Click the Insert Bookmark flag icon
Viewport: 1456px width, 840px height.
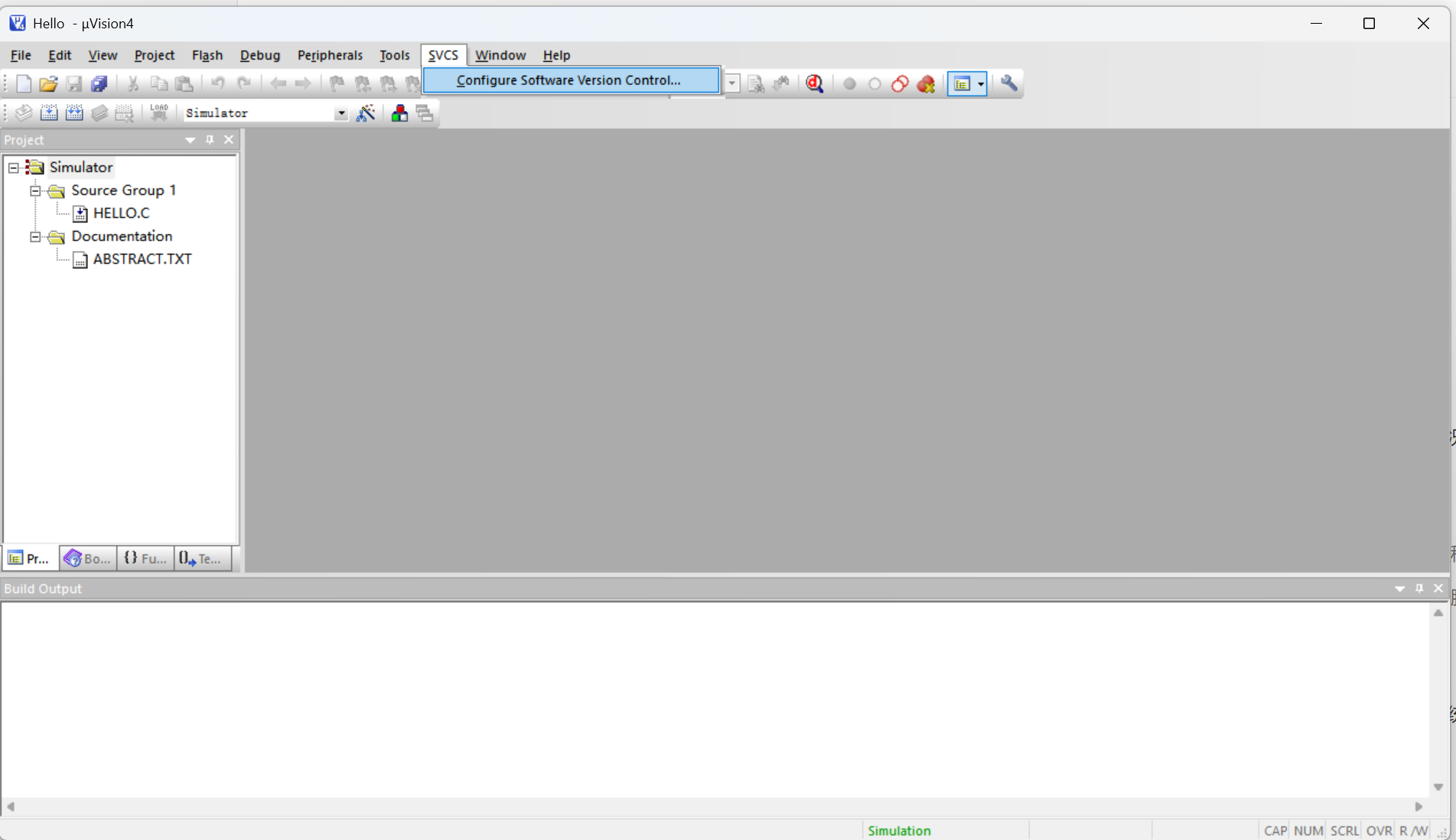coord(337,83)
